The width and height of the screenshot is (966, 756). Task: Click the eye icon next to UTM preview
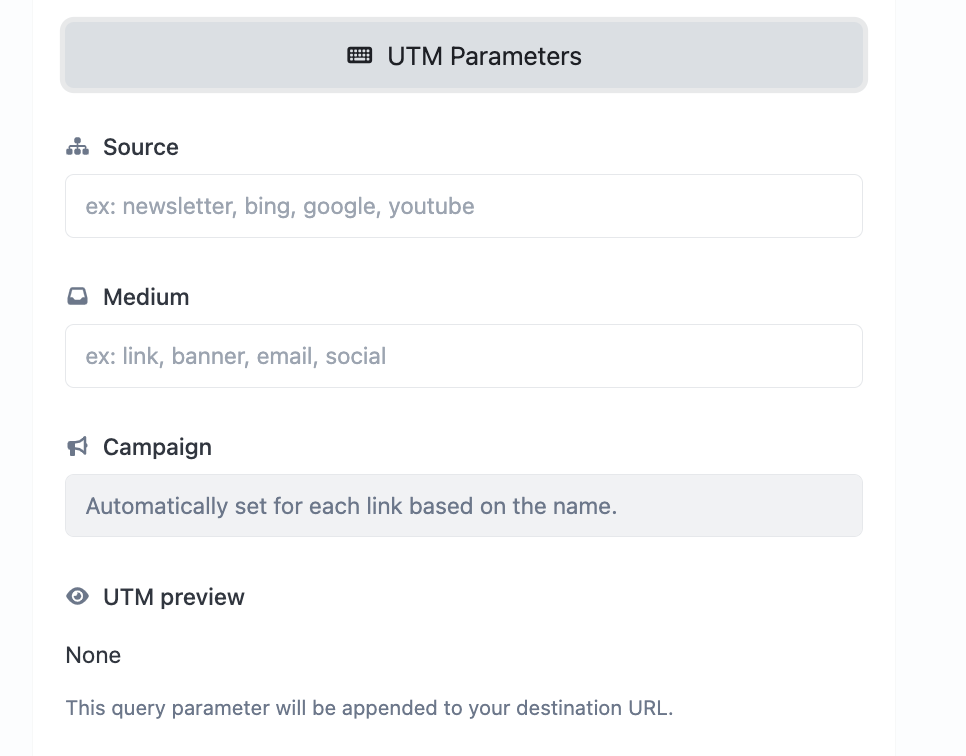tap(78, 597)
